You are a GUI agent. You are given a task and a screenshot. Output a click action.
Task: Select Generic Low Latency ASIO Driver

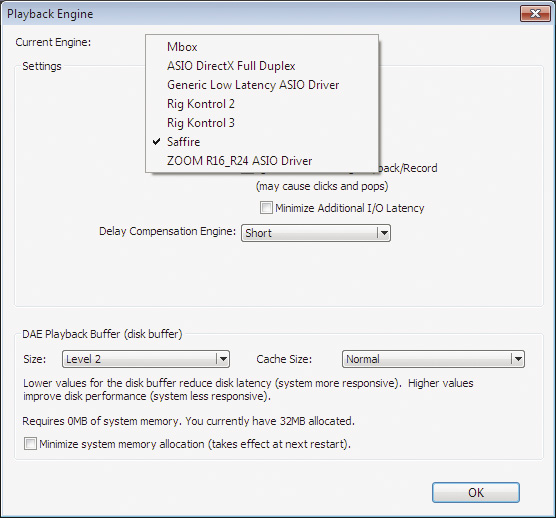coord(262,85)
